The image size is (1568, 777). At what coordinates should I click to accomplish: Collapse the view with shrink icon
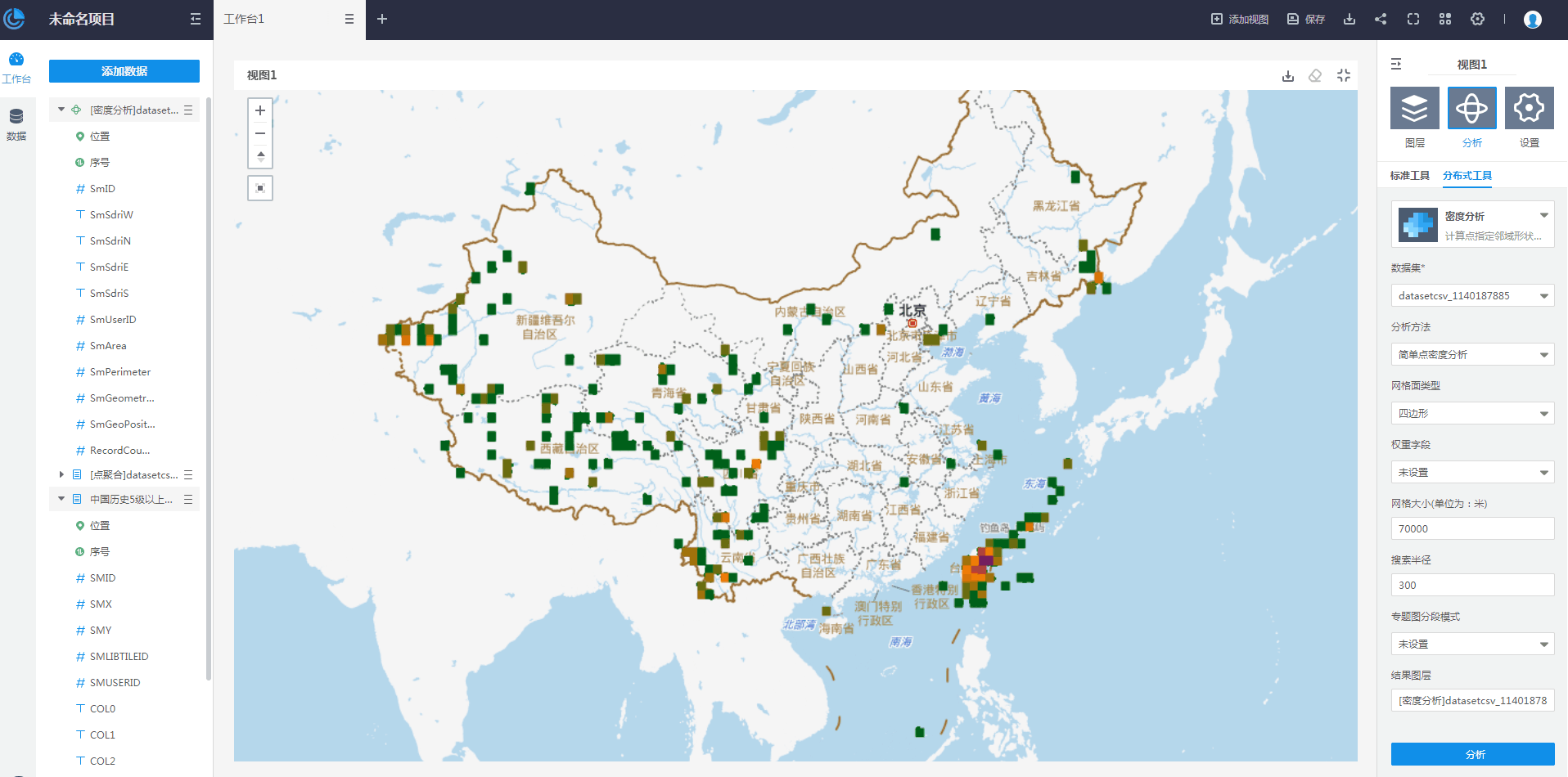pos(1344,75)
